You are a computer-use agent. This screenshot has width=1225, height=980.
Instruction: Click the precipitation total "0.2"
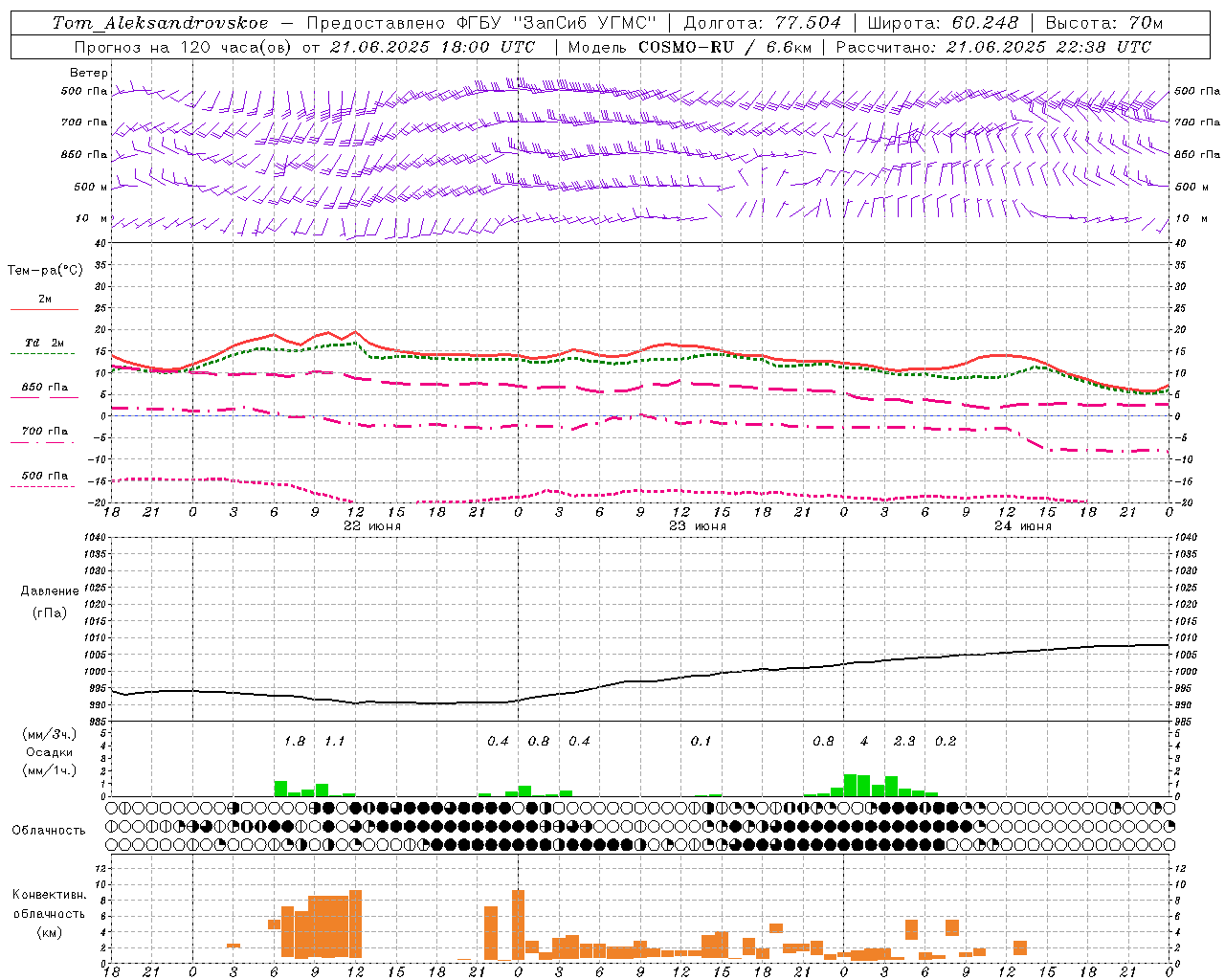point(946,741)
